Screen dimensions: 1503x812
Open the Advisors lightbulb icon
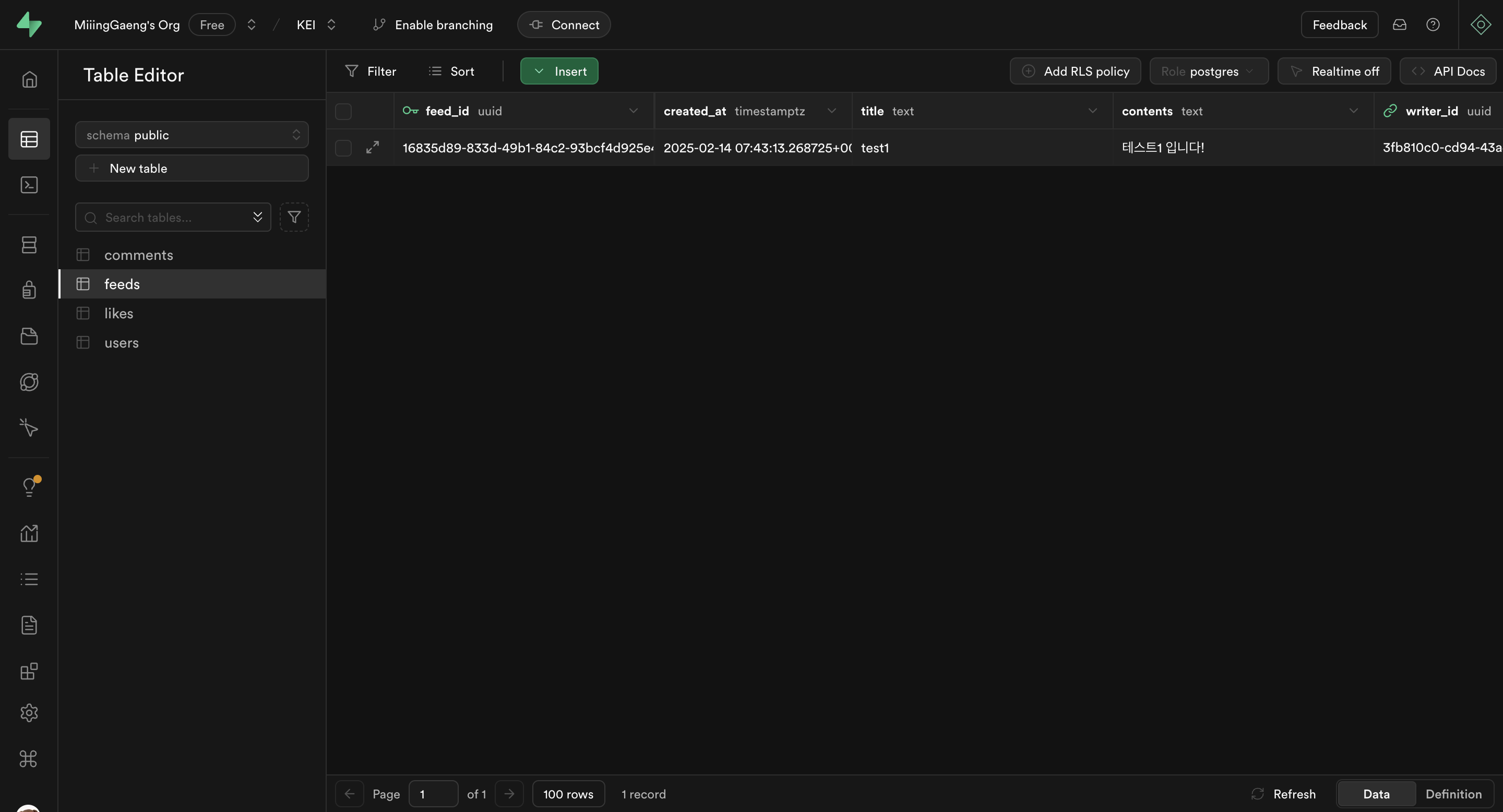(x=29, y=486)
